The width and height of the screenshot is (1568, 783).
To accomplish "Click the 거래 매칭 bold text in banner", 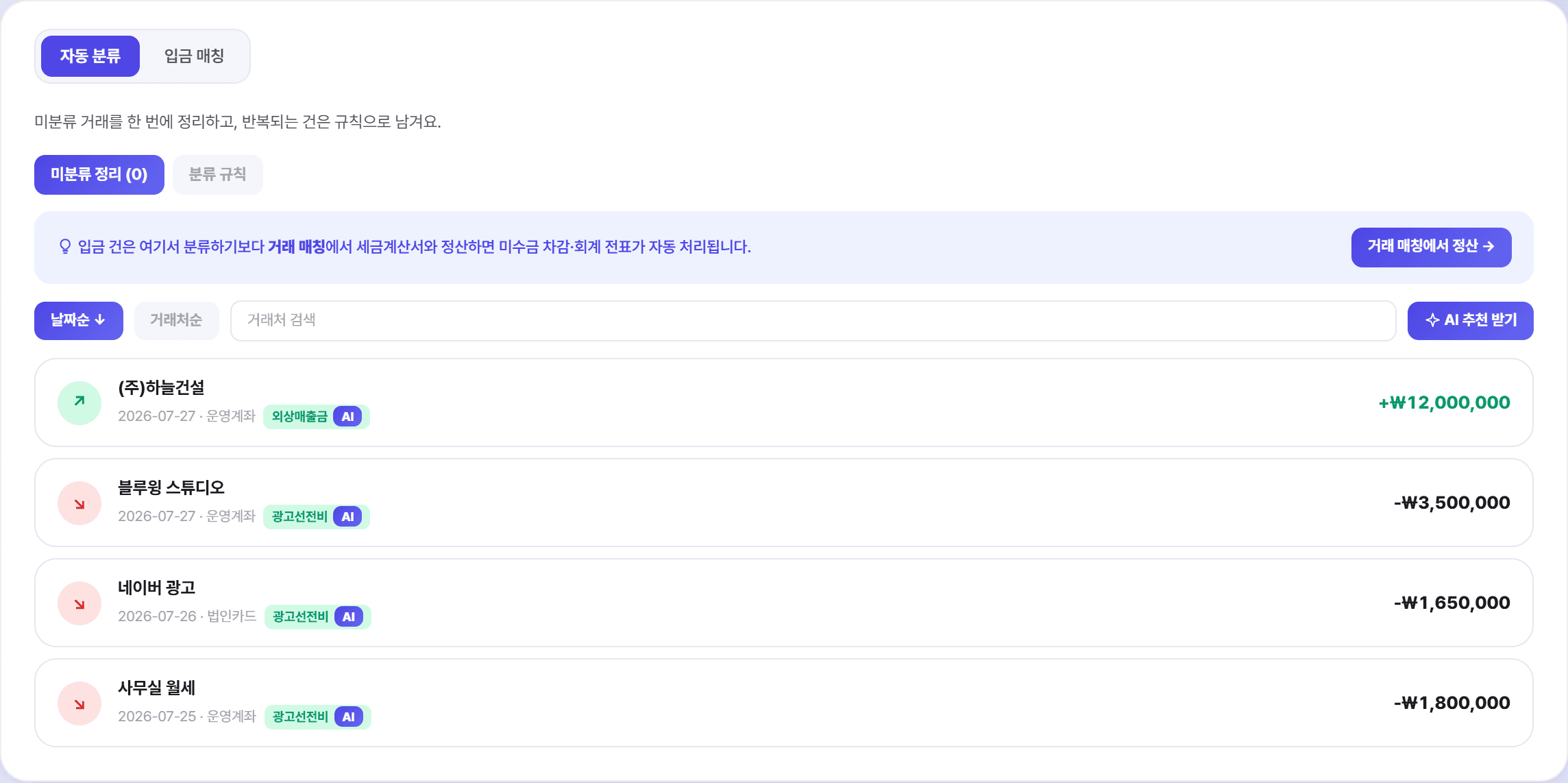I will click(x=296, y=247).
